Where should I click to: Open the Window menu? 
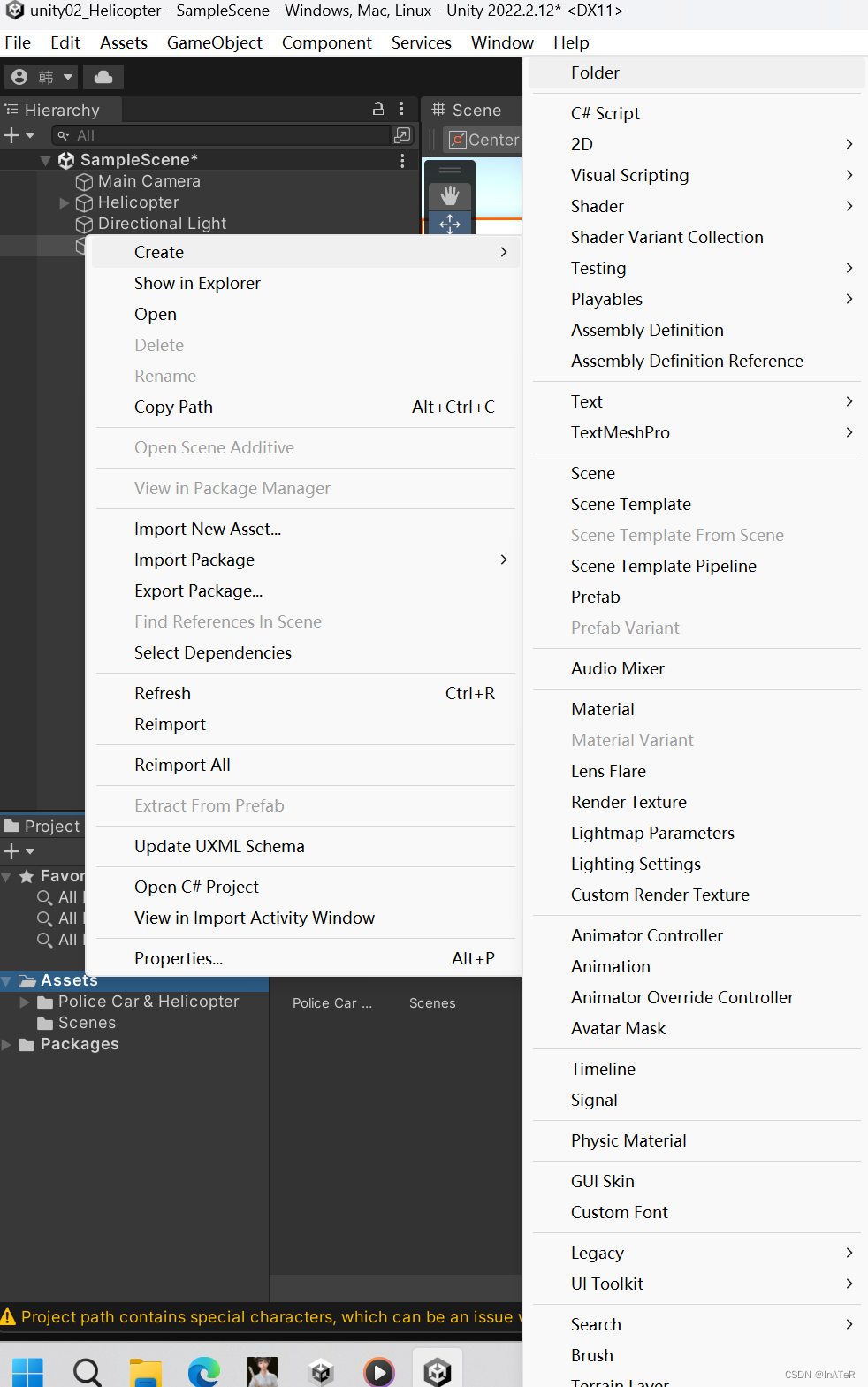coord(502,42)
